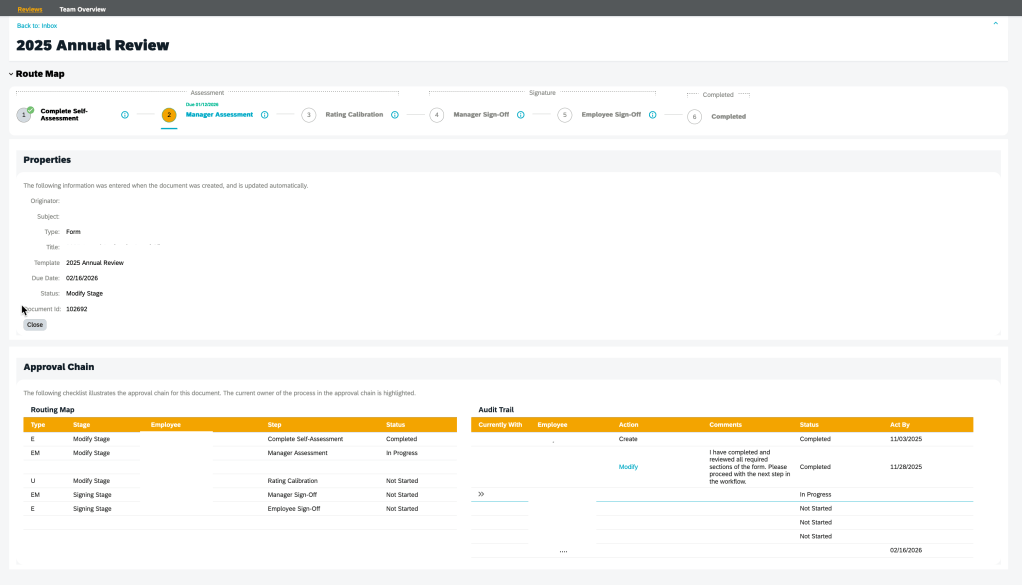Click info icon beside Manager Assessment step
This screenshot has height=585, width=1022.
(x=265, y=115)
